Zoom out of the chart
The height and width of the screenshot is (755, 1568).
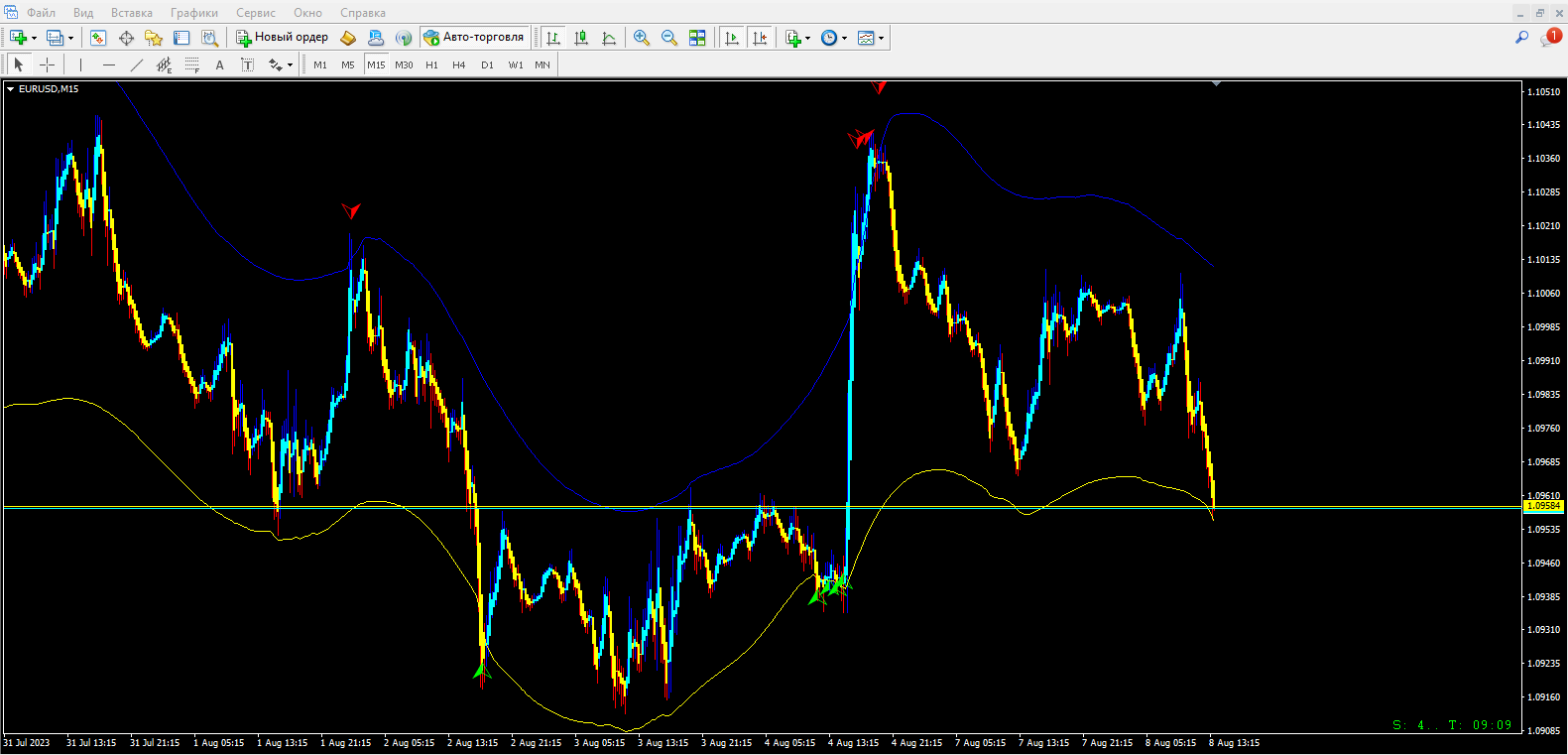click(669, 38)
